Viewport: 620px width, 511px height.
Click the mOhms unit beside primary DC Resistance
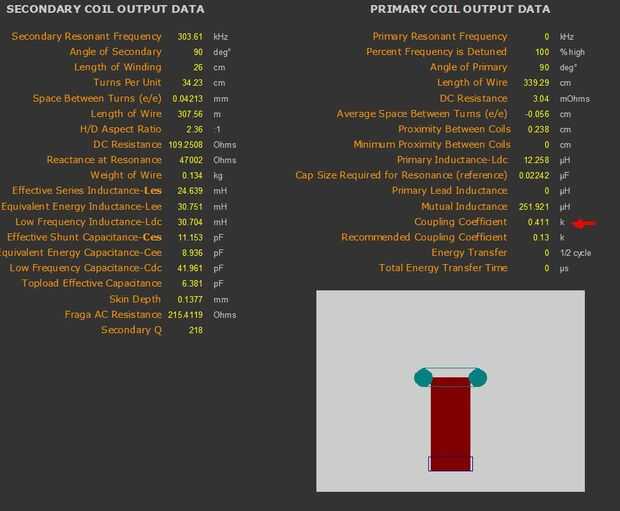[575, 99]
